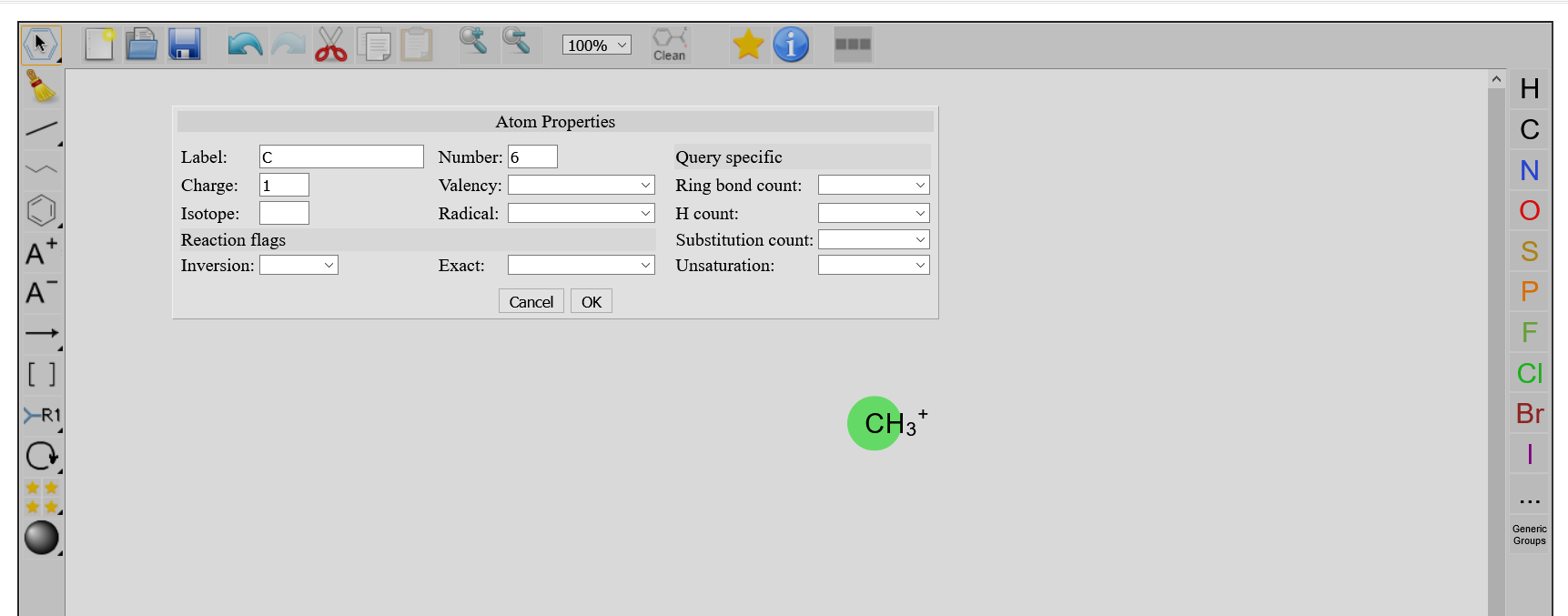
Task: Select the benzene ring template tool
Action: [x=42, y=210]
